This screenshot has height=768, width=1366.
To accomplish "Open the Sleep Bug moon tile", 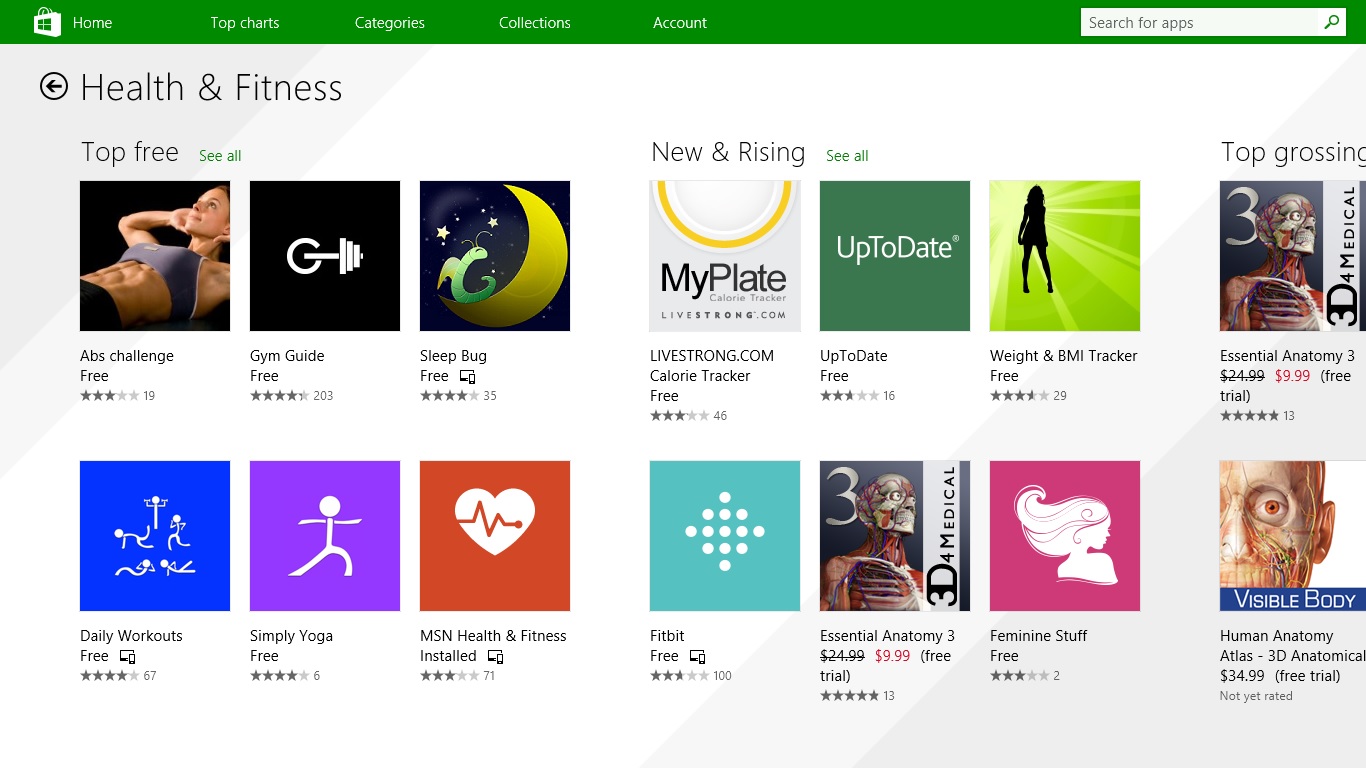I will coord(495,256).
